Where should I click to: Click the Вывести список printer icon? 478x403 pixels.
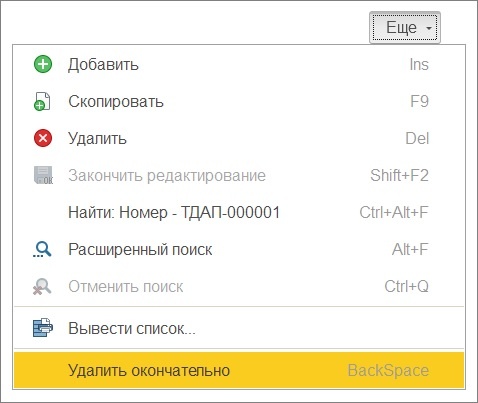click(x=43, y=328)
